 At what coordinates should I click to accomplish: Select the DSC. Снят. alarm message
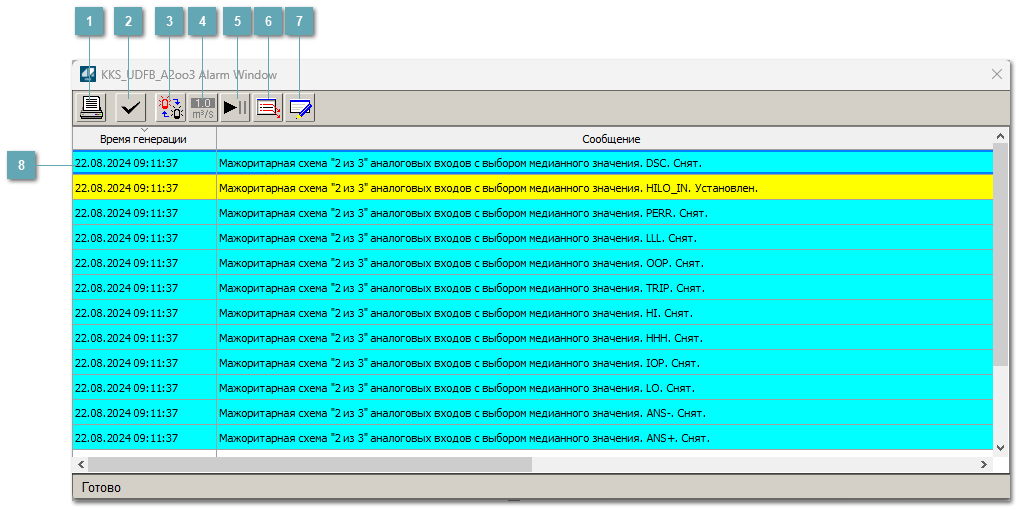(460, 163)
